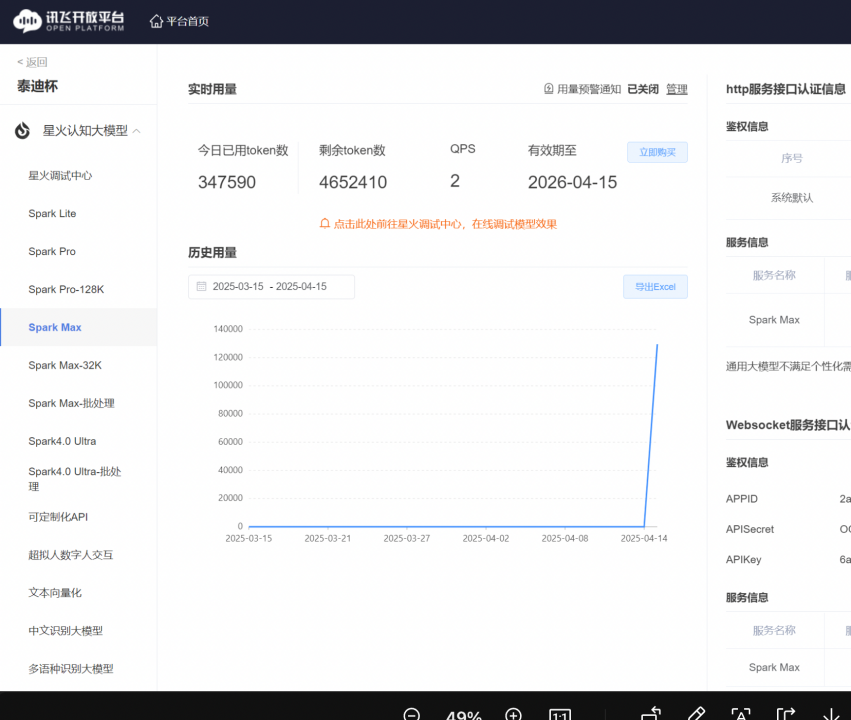Click the 泰迪杯 application name
Viewport: 851px width, 720px height.
click(x=37, y=86)
